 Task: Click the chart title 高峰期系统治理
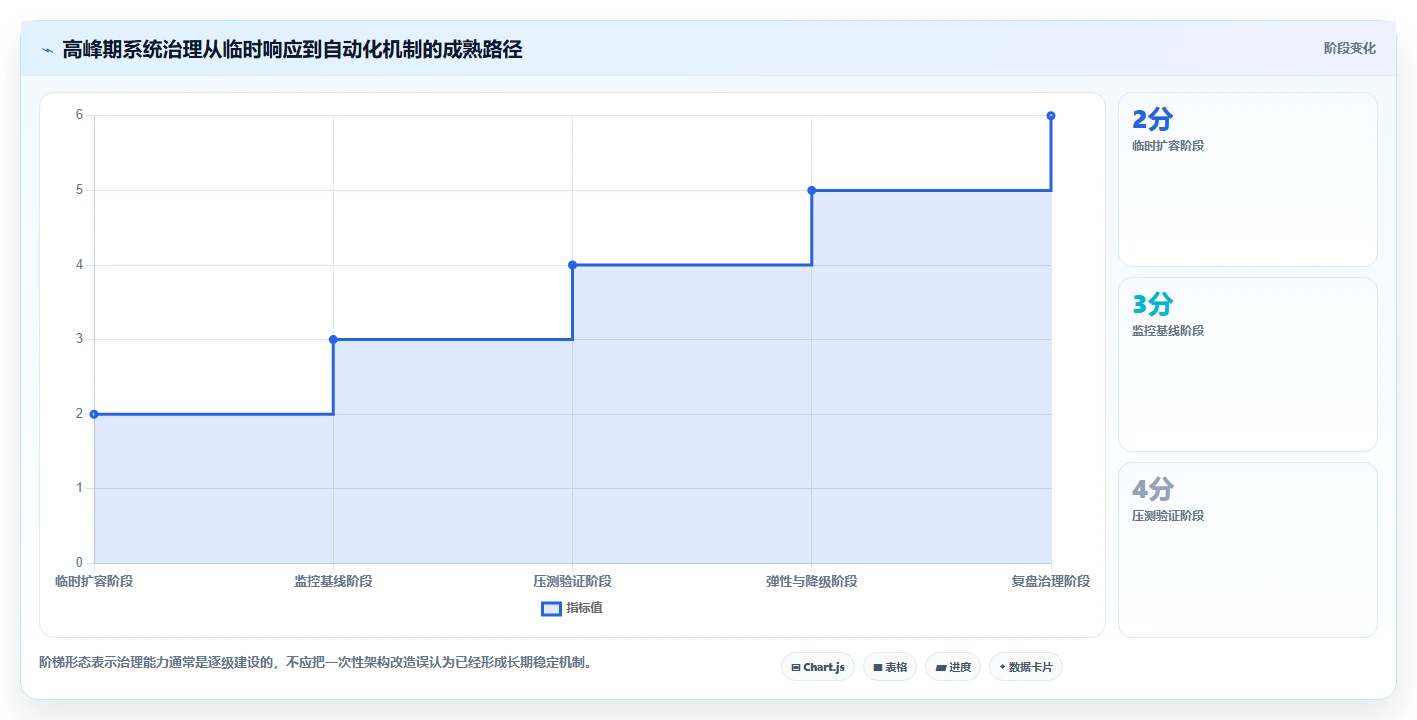pos(292,49)
